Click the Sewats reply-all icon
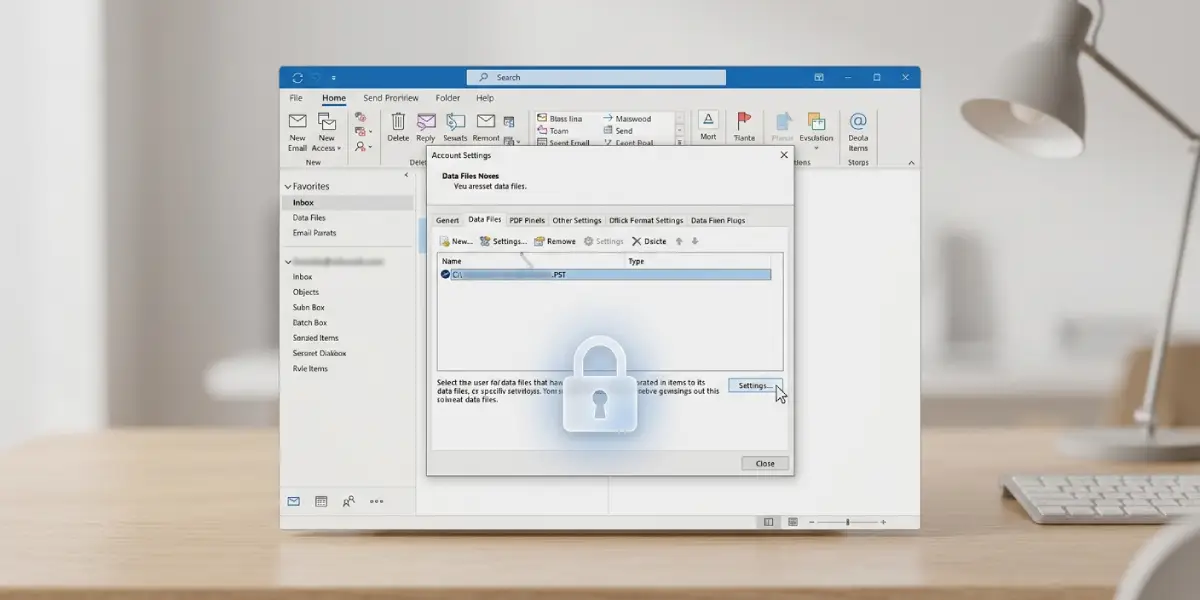This screenshot has height=600, width=1200. coord(455,121)
